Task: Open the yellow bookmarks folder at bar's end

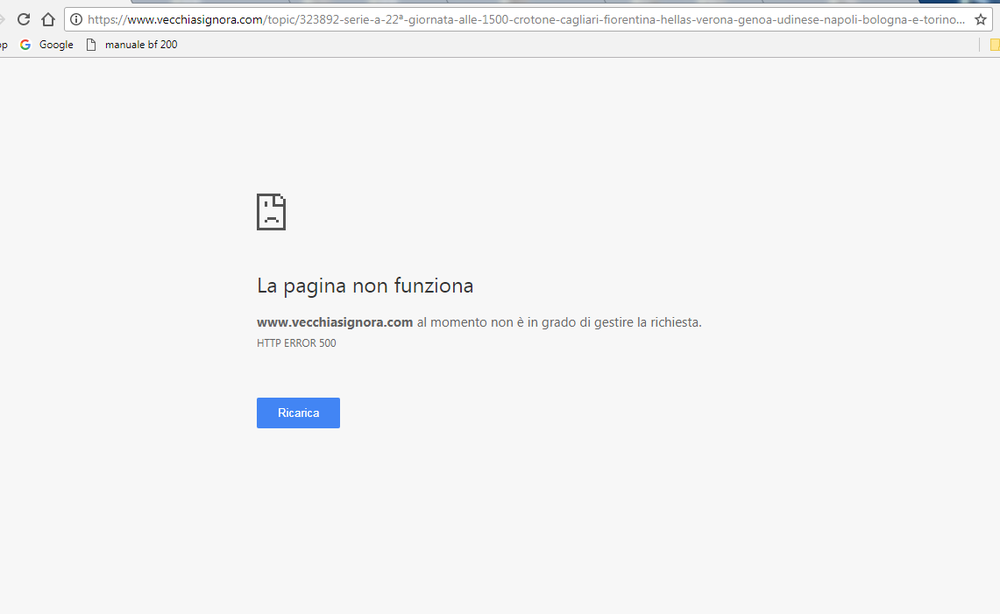Action: point(995,45)
